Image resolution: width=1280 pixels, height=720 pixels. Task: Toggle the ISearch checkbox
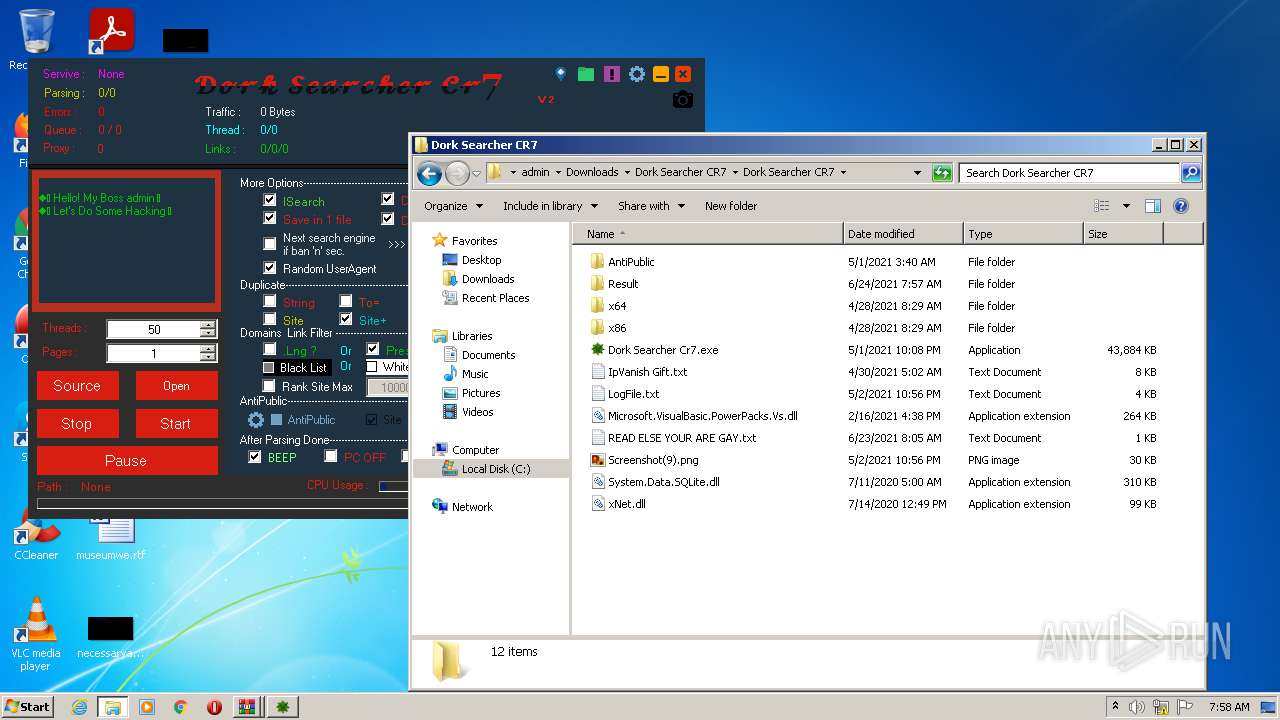269,200
